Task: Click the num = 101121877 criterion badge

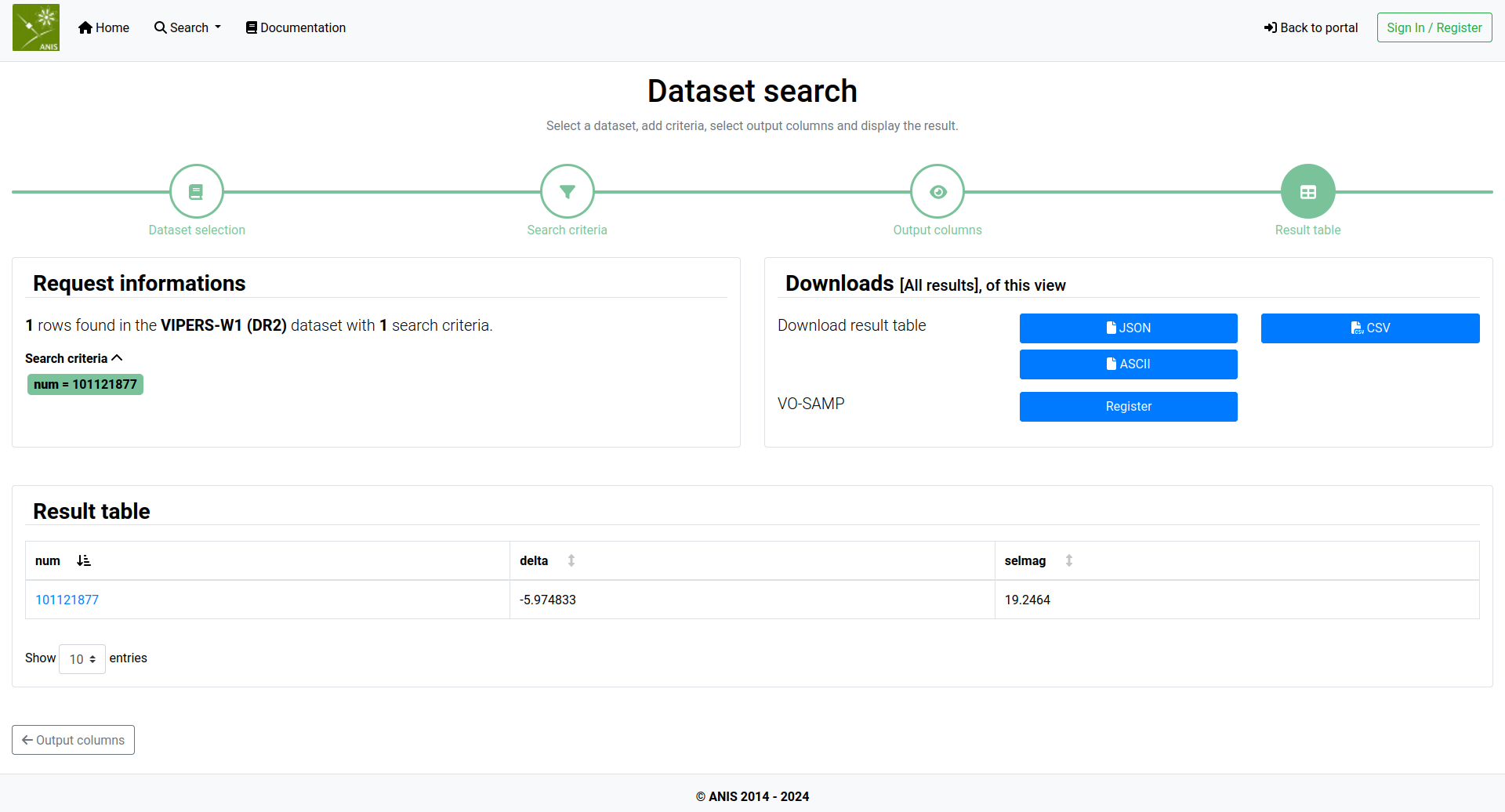Action: [85, 384]
